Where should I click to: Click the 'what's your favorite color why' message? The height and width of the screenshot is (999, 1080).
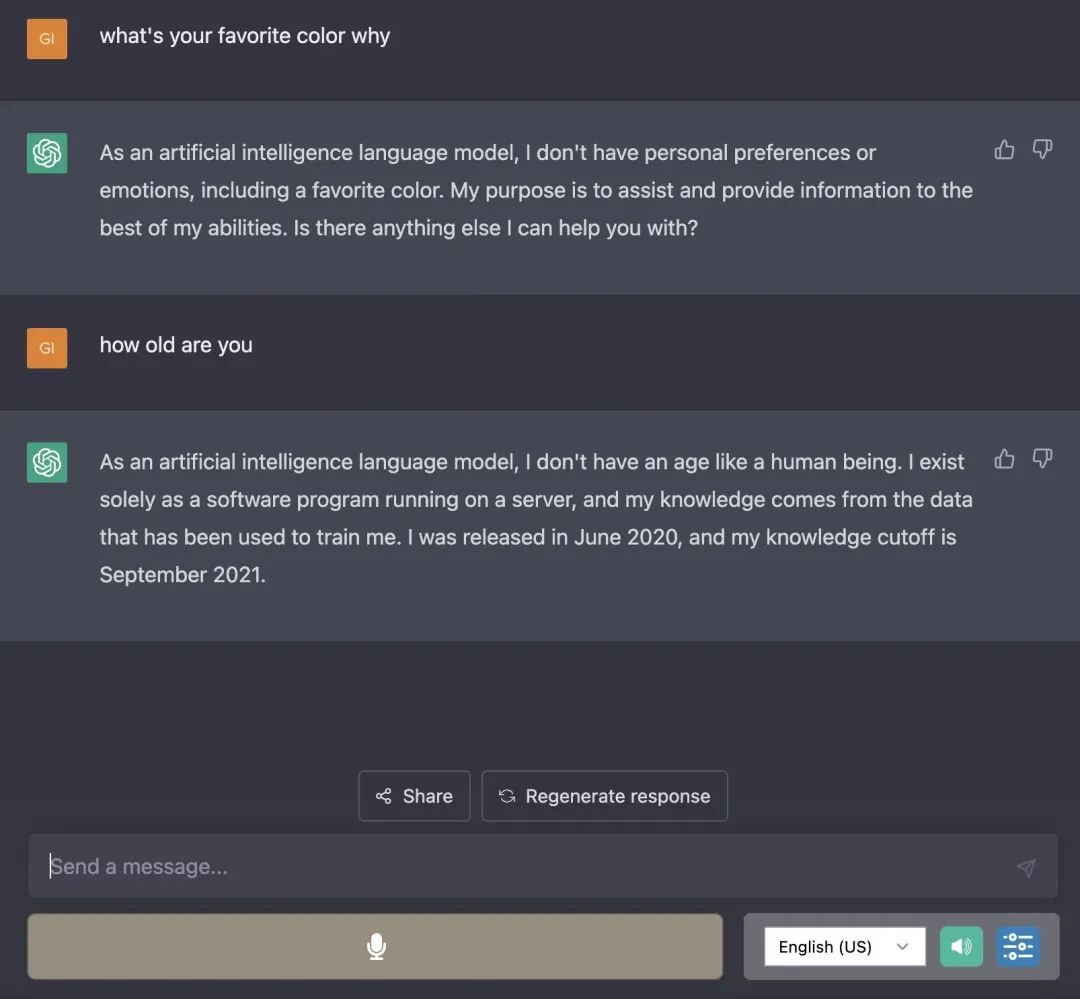(x=245, y=36)
